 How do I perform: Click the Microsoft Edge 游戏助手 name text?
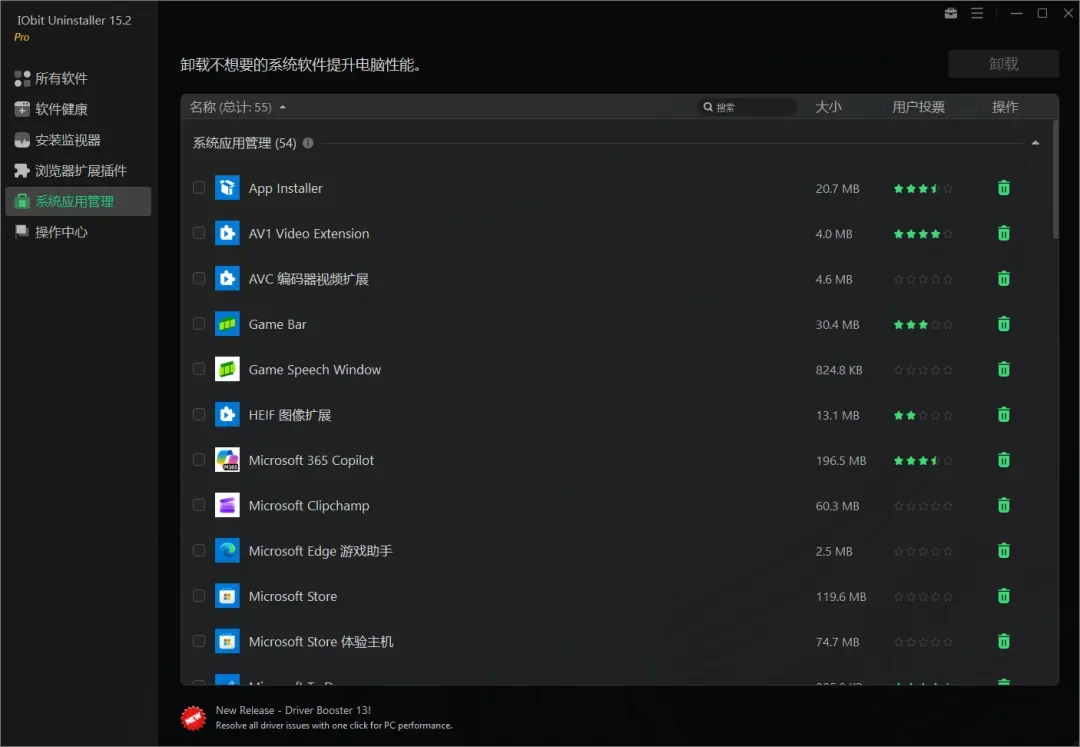tap(320, 551)
